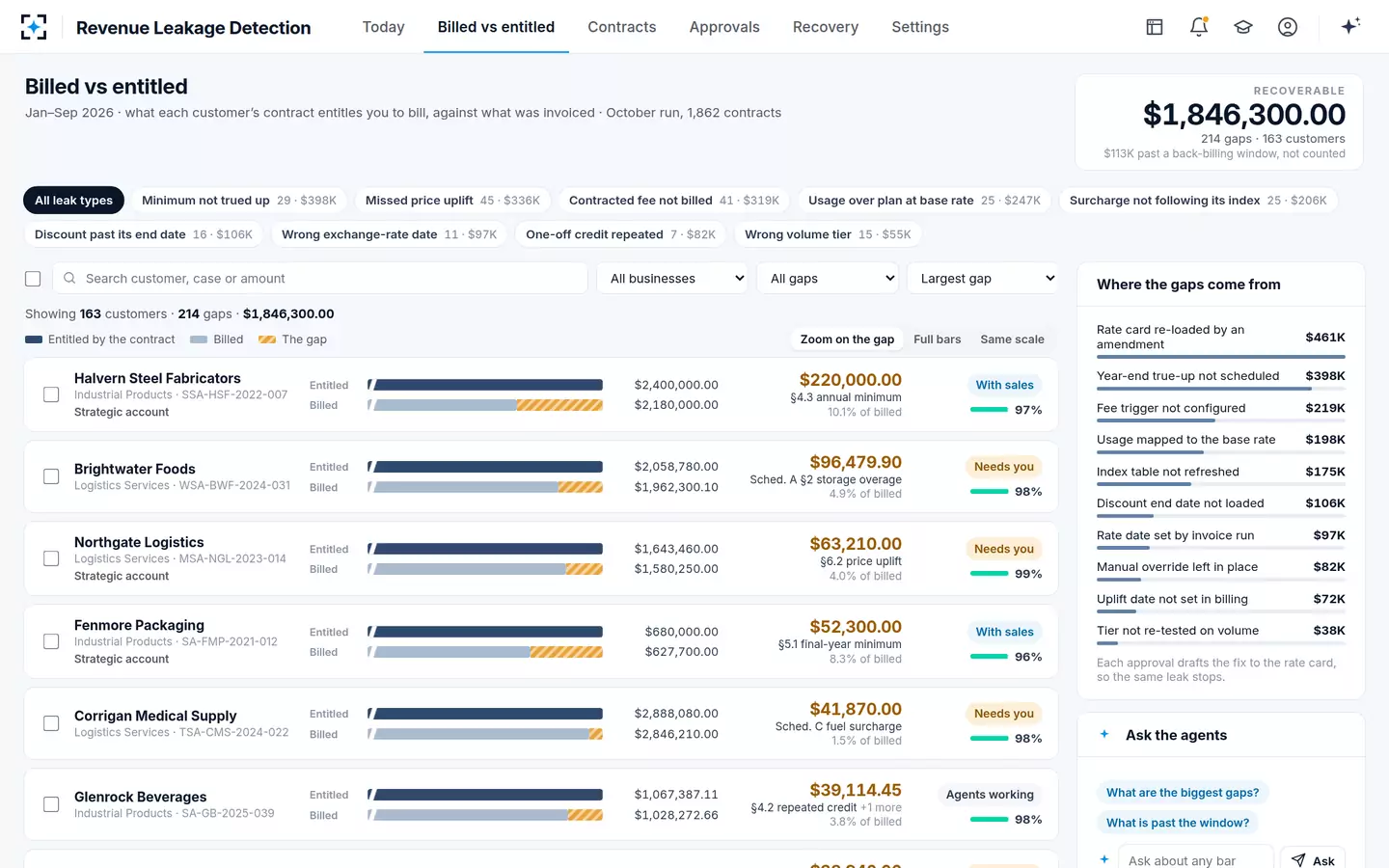The image size is (1389, 868).
Task: Click Glenrock Beverages Agents working badge
Action: [990, 795]
